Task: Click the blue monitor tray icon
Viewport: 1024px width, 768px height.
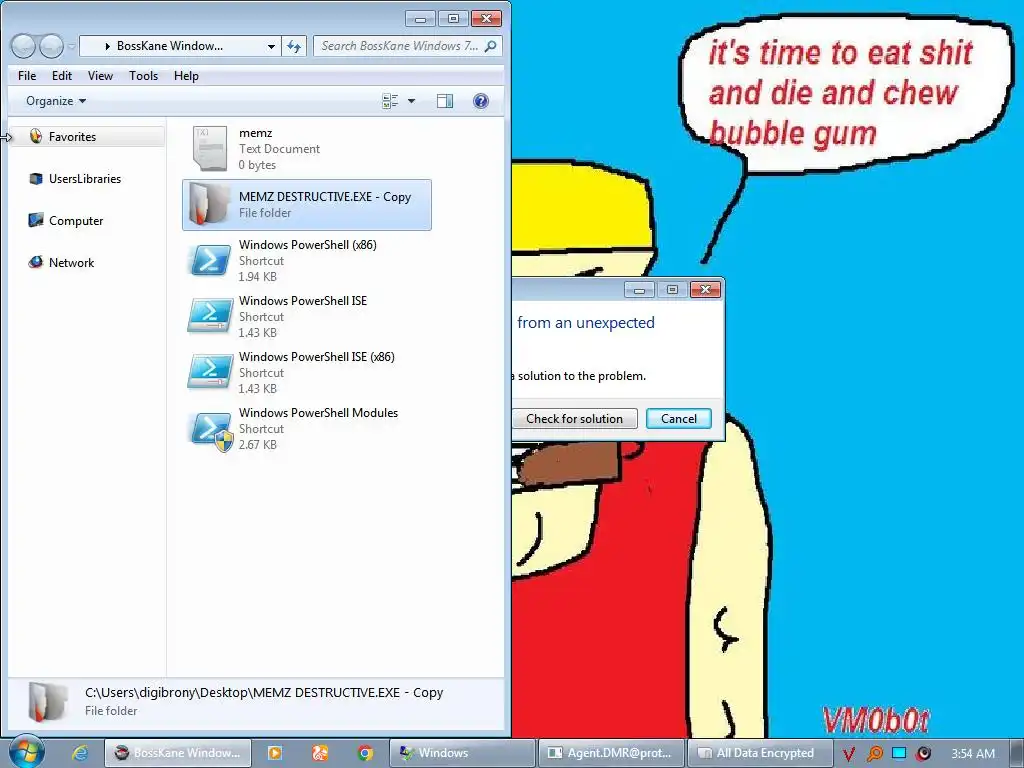Action: coord(899,753)
